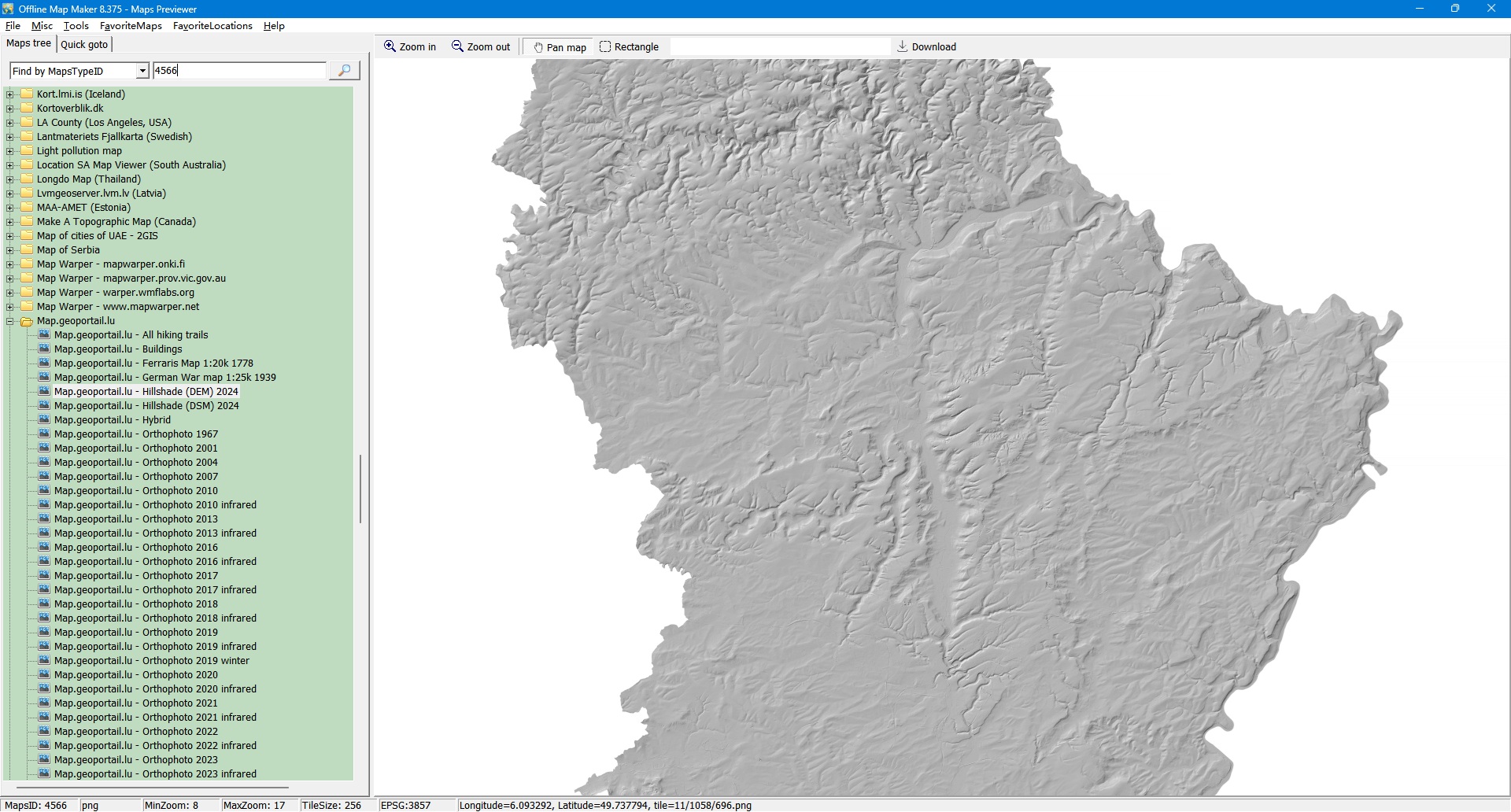Click the Zoom in magnifier icon
The width and height of the screenshot is (1511, 812).
pyautogui.click(x=390, y=46)
